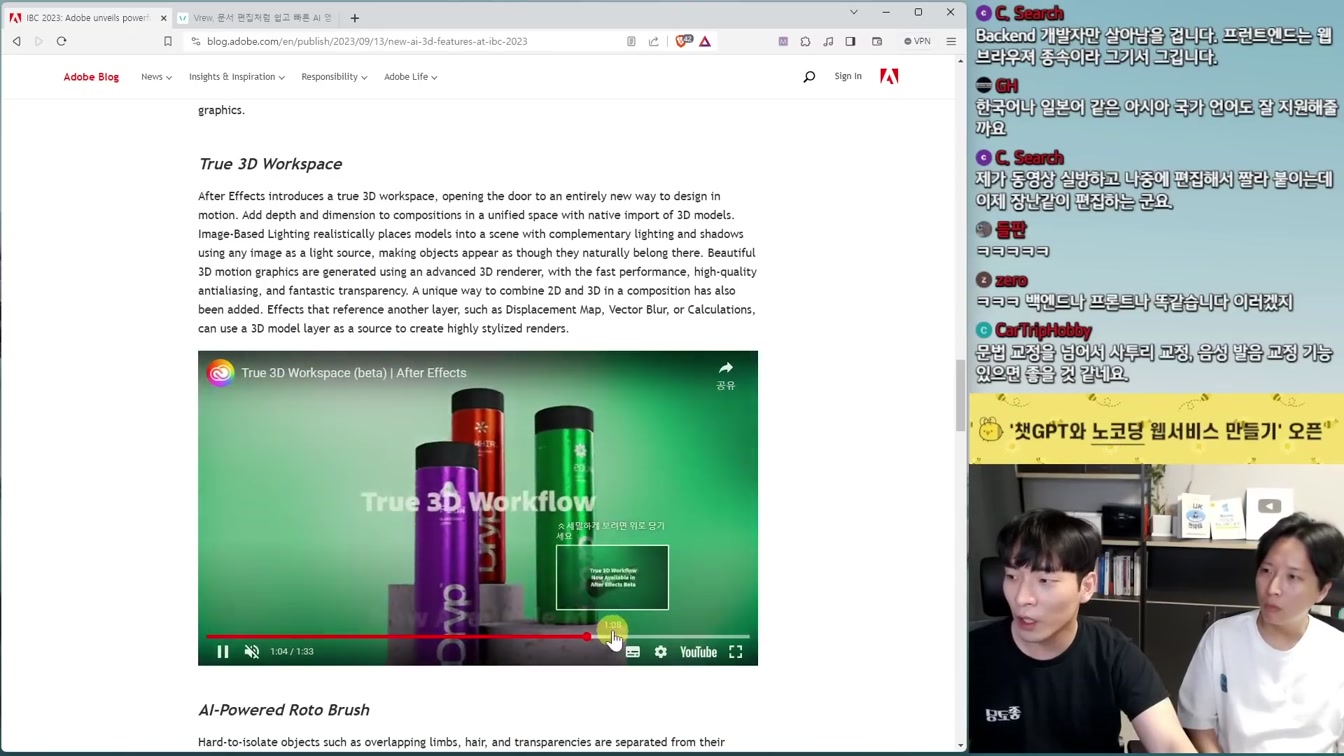Click the zero chat username
The width and height of the screenshot is (1344, 756).
pyautogui.click(x=1011, y=280)
